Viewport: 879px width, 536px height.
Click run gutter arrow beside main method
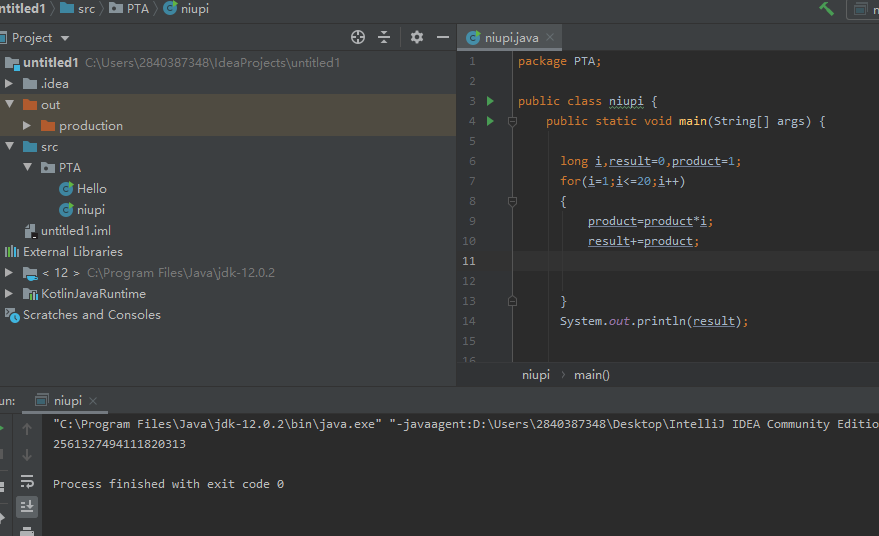(490, 121)
